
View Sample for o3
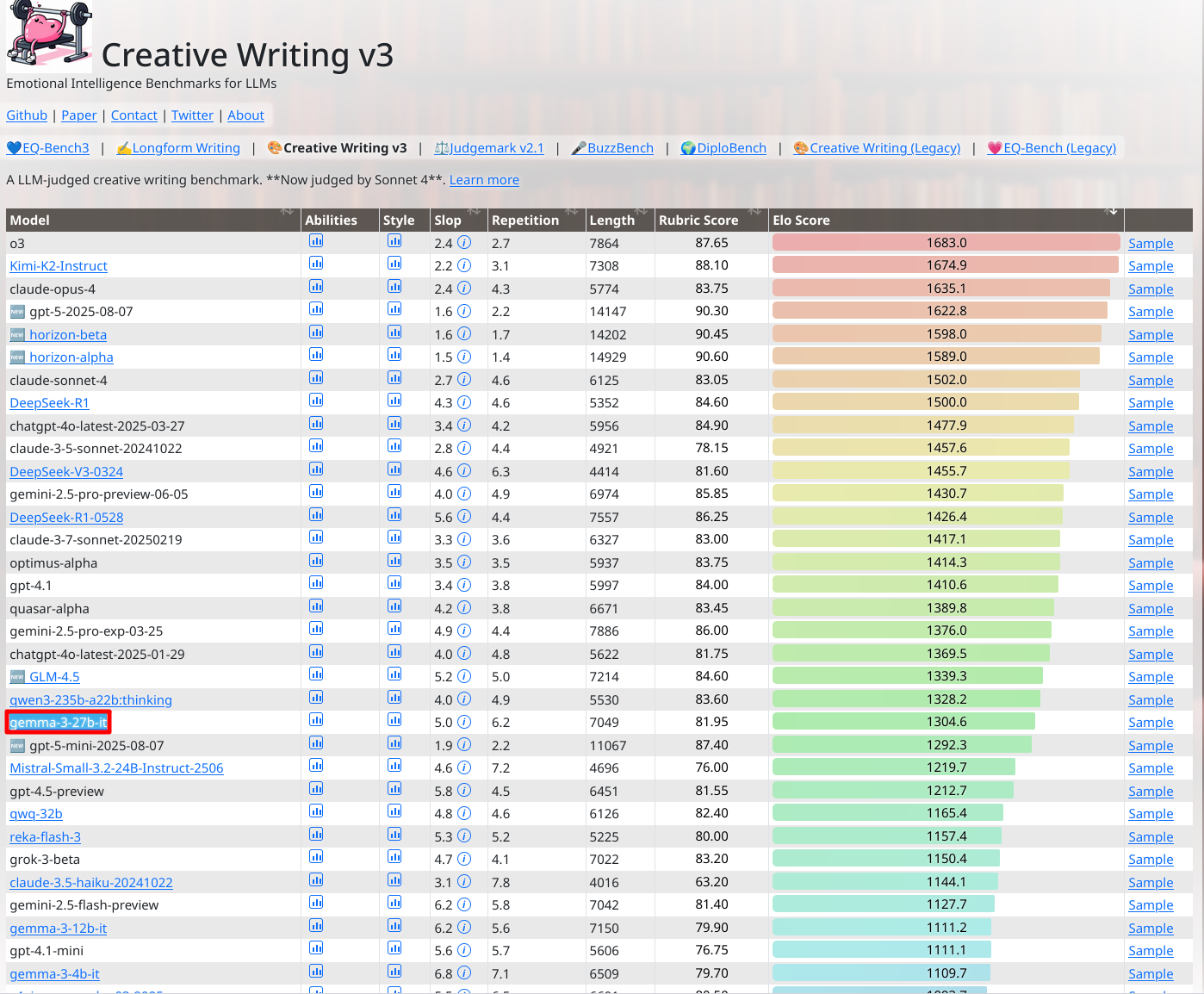click(x=1151, y=244)
